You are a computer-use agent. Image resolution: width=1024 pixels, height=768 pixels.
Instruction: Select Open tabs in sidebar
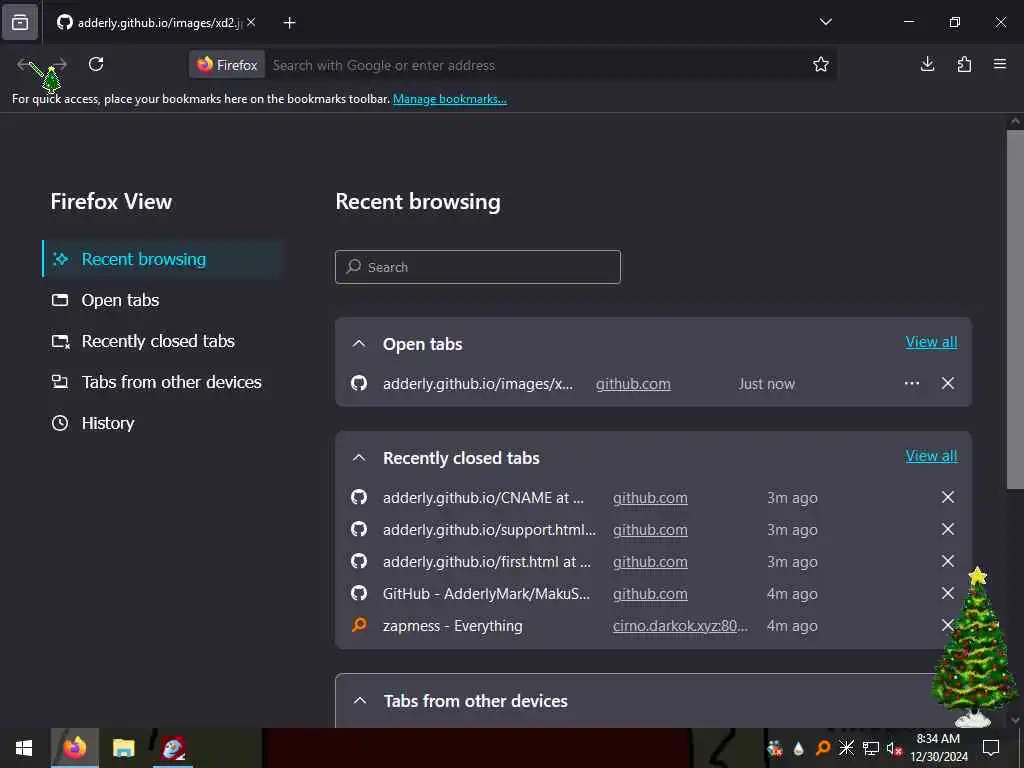click(x=163, y=300)
